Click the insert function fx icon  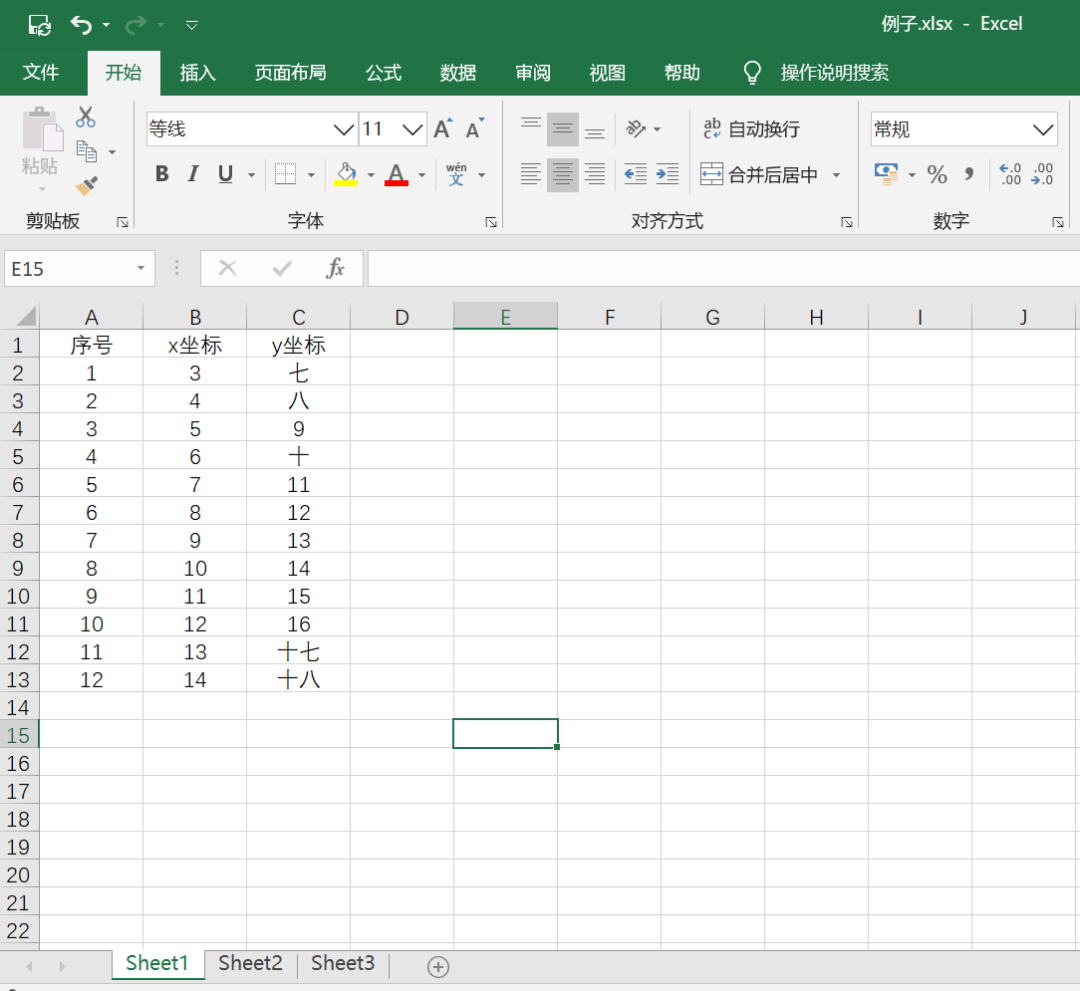[x=335, y=269]
